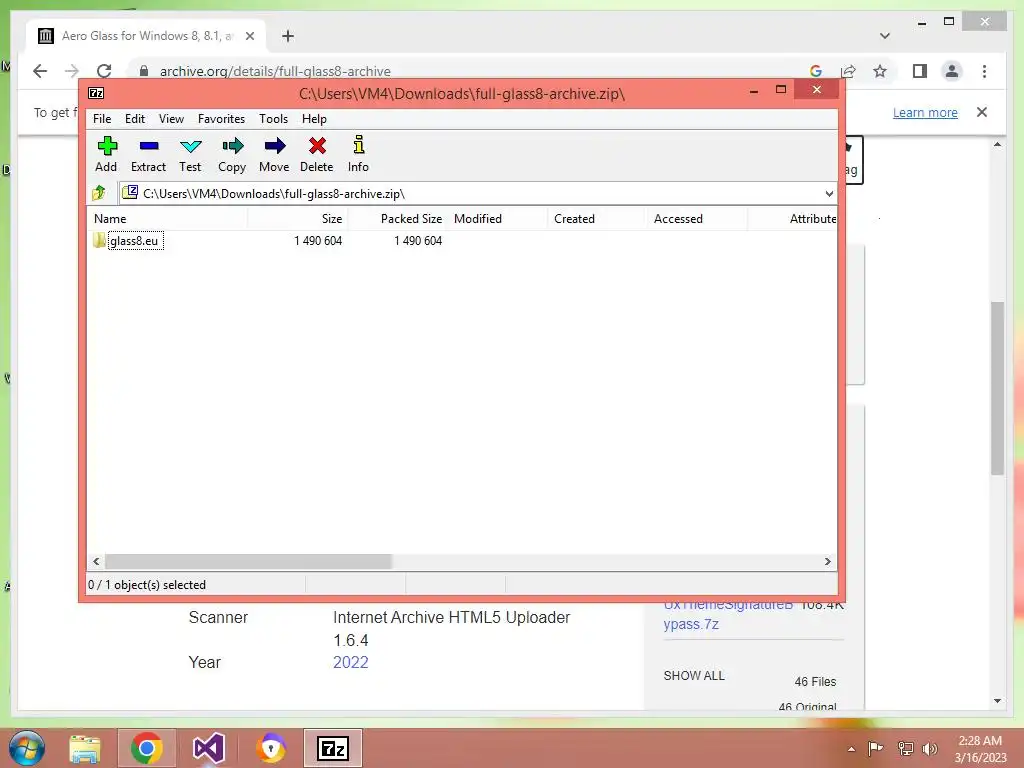Viewport: 1024px width, 768px height.
Task: Reload the Chrome page
Action: point(104,71)
